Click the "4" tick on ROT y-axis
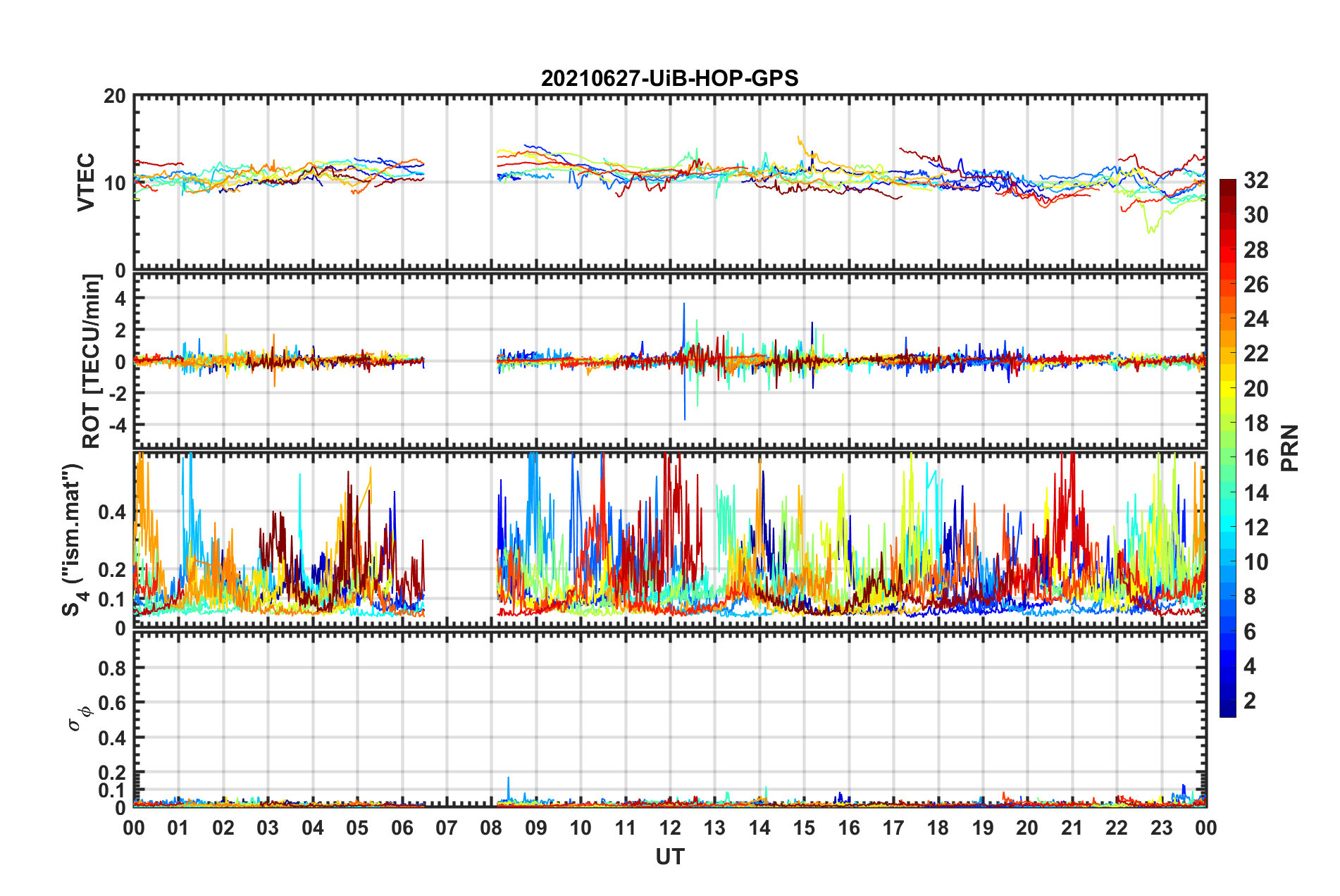 pyautogui.click(x=120, y=299)
